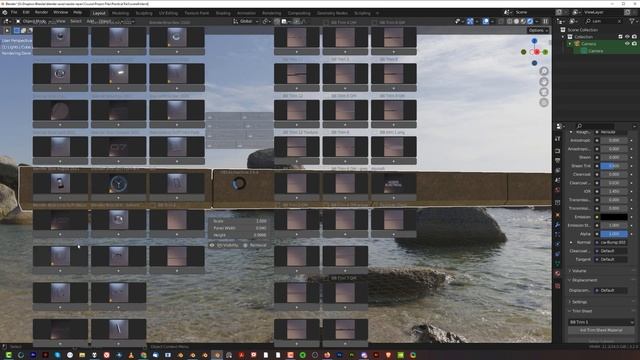This screenshot has height=360, width=640.
Task: Open the Render menu
Action: click(x=41, y=13)
